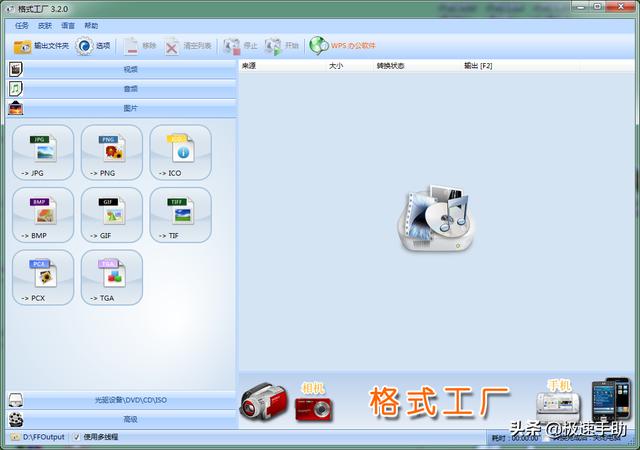Image resolution: width=640 pixels, height=450 pixels.
Task: Click the 转换状态 column header
Action: tap(418, 66)
